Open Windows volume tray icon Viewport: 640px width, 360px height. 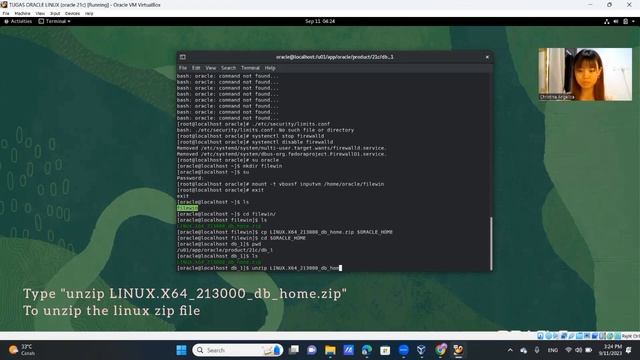(x=578, y=350)
